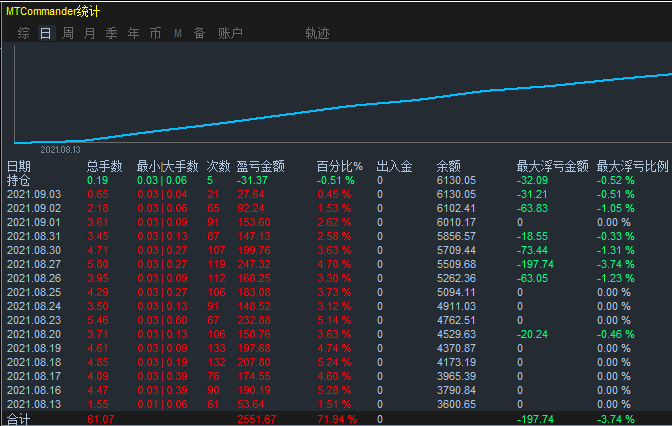Click total percentage 71.94 %
Viewport: 672px width, 426px height.
[x=337, y=419]
